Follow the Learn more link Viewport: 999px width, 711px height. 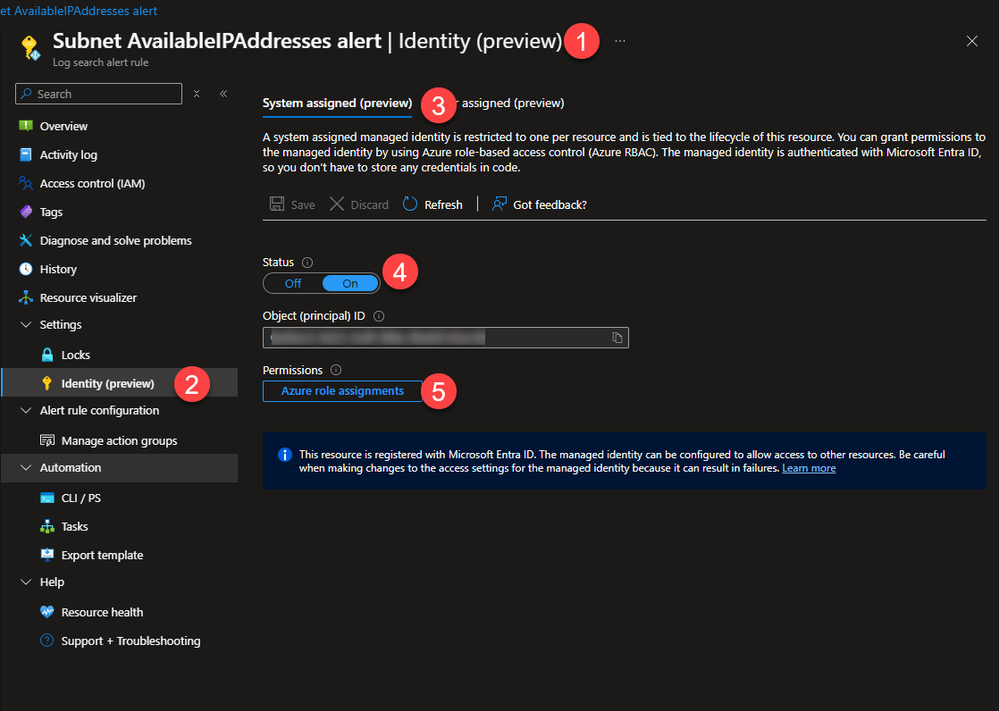click(809, 468)
